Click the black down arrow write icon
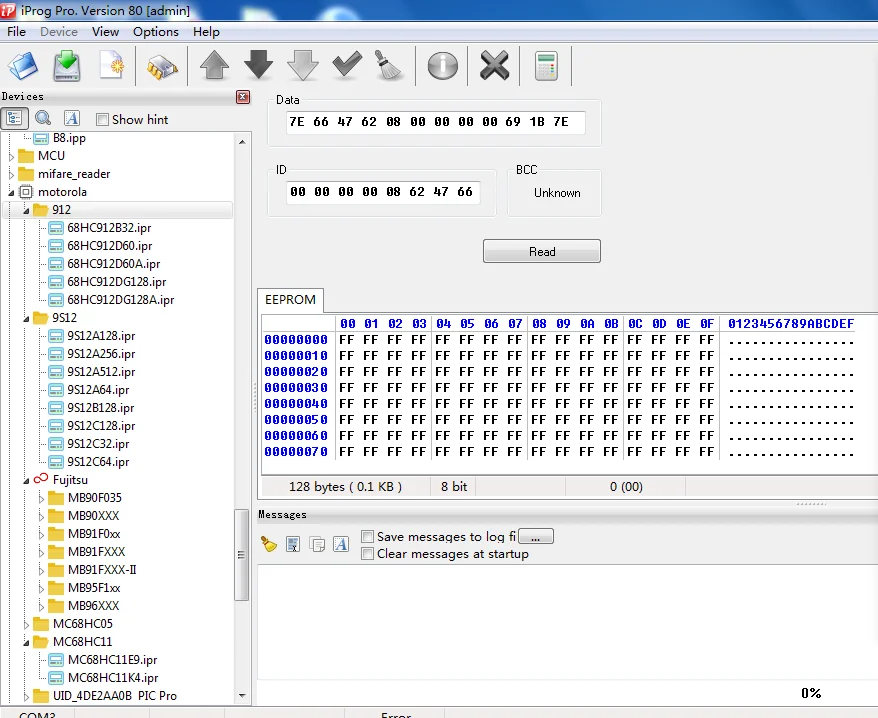The width and height of the screenshot is (878, 718). coord(259,65)
